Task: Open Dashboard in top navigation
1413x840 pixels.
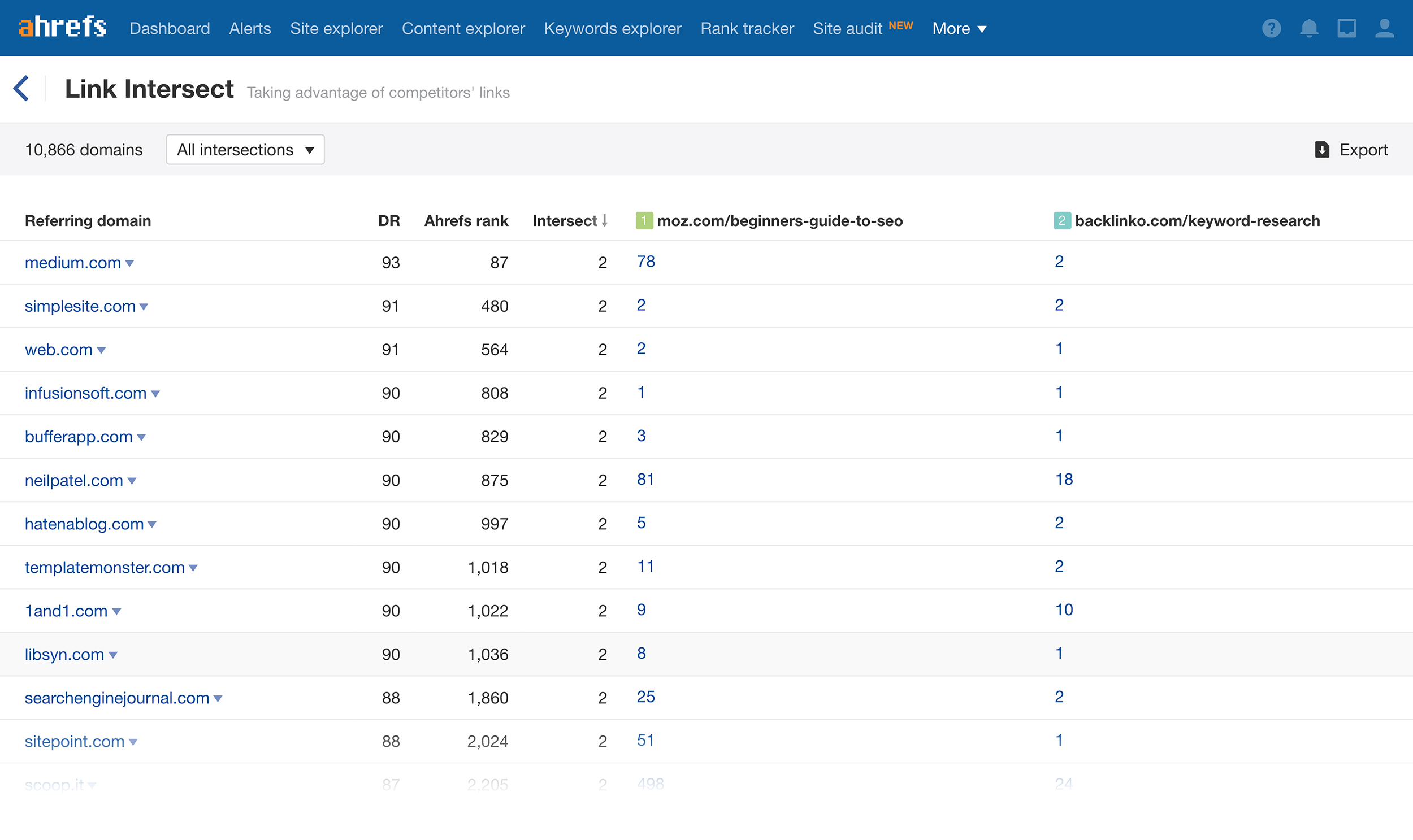Action: 170,28
